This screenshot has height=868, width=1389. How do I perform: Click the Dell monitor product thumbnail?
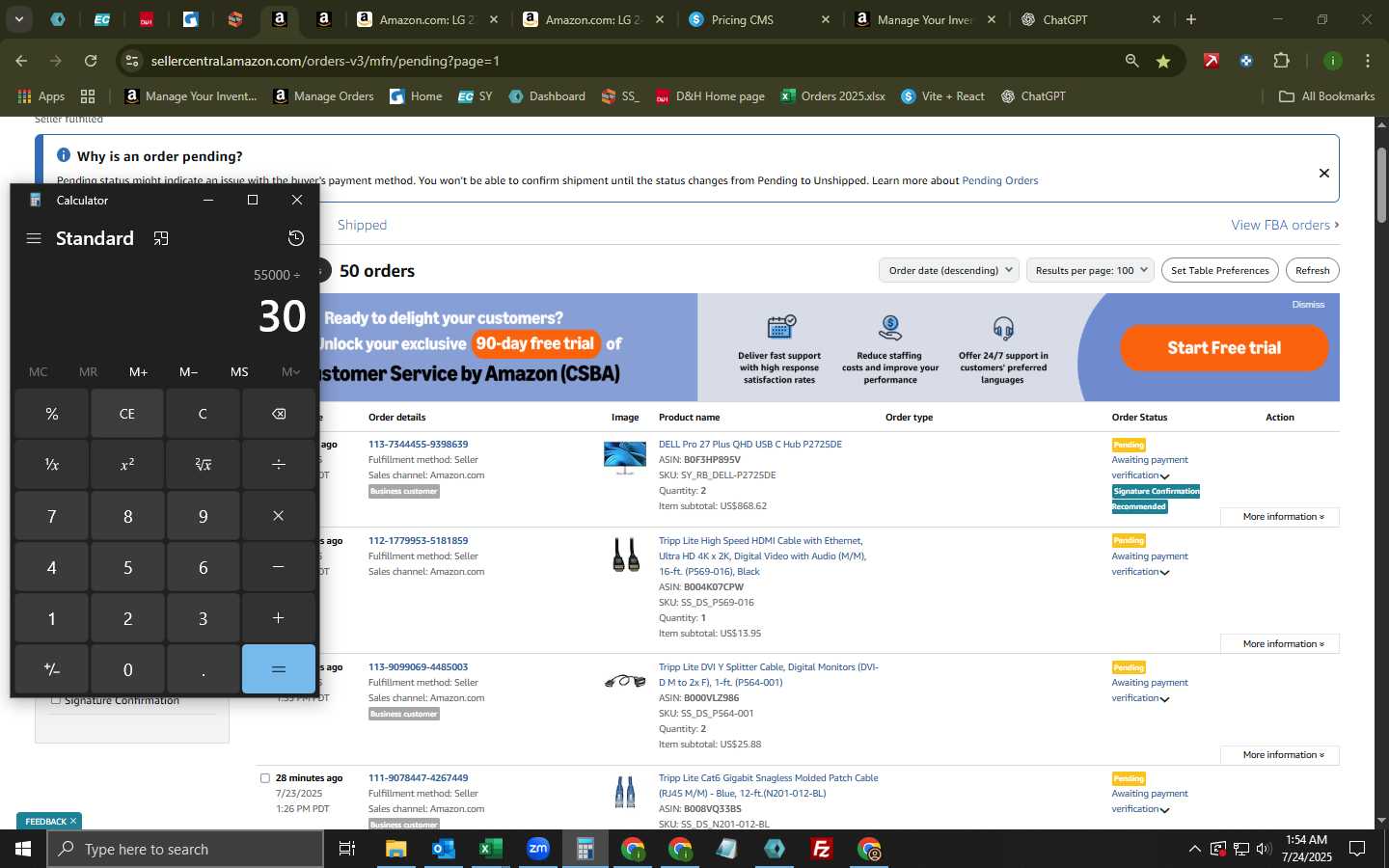pyautogui.click(x=625, y=457)
